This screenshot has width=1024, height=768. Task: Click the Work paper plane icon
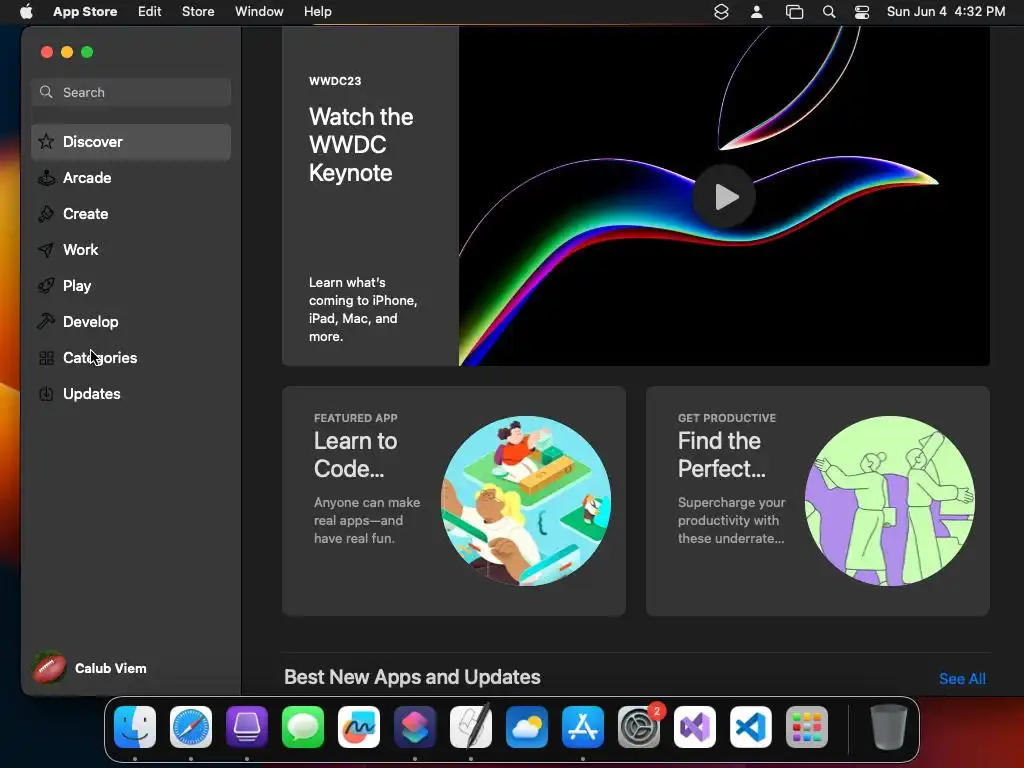46,249
